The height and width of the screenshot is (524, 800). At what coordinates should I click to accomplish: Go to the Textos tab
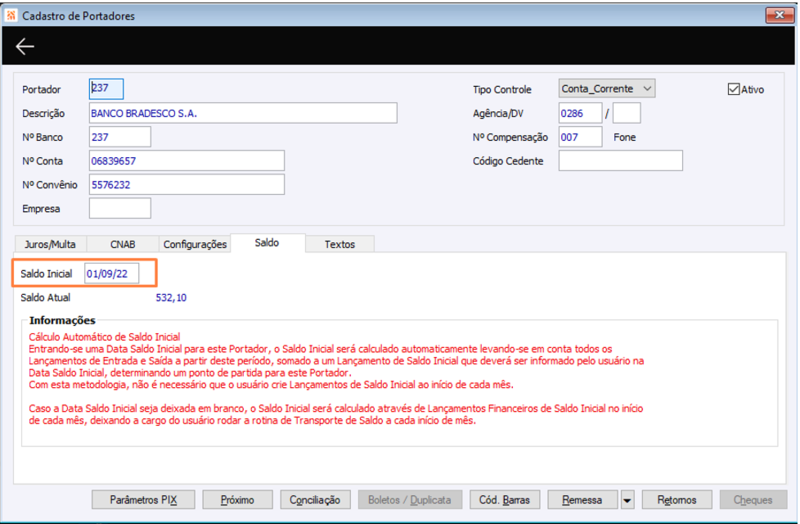(340, 244)
